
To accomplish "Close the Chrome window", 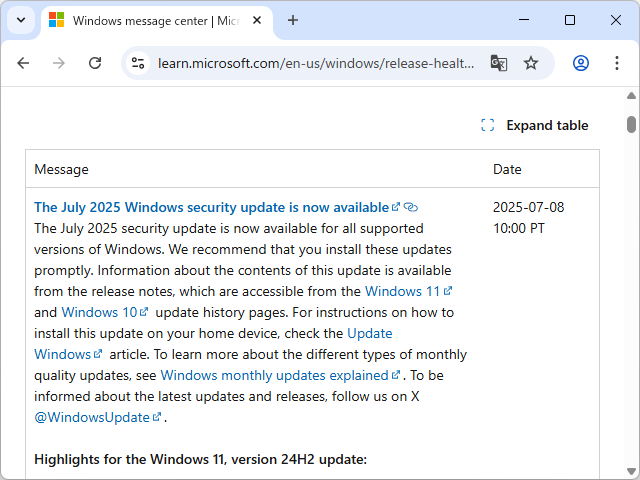I will click(616, 20).
